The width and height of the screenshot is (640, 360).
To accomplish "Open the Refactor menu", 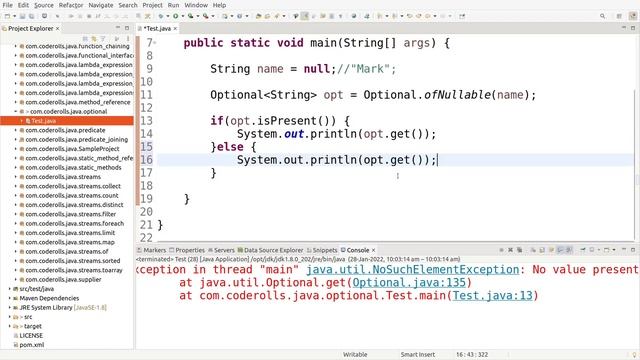I will click(71, 5).
